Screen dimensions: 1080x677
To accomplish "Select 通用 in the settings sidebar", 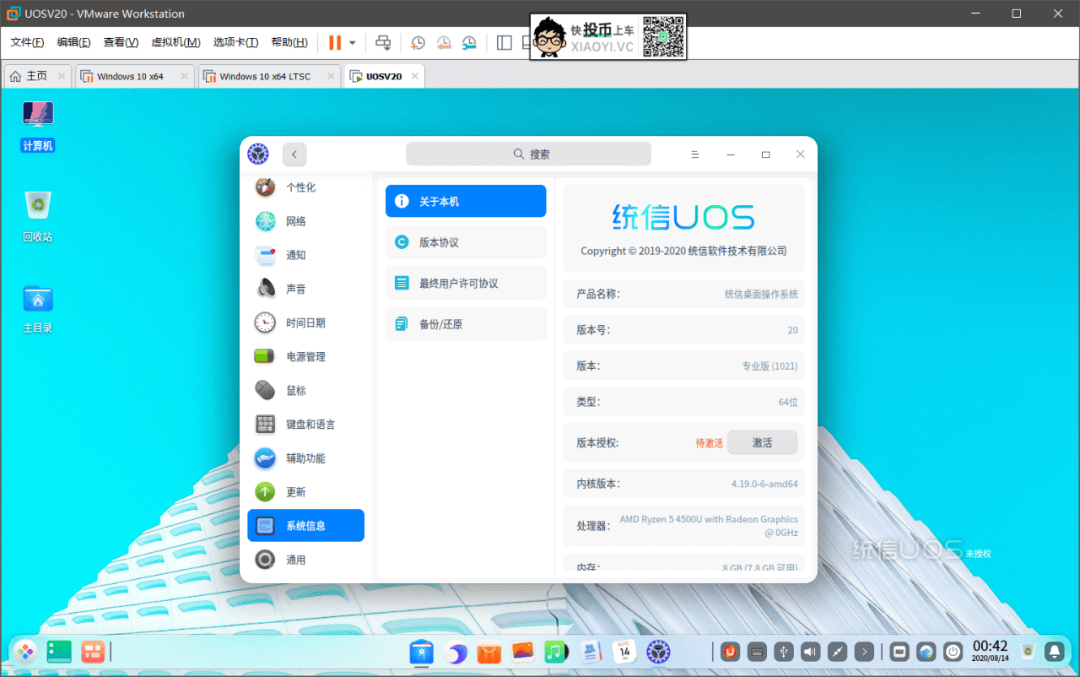I will tap(306, 559).
